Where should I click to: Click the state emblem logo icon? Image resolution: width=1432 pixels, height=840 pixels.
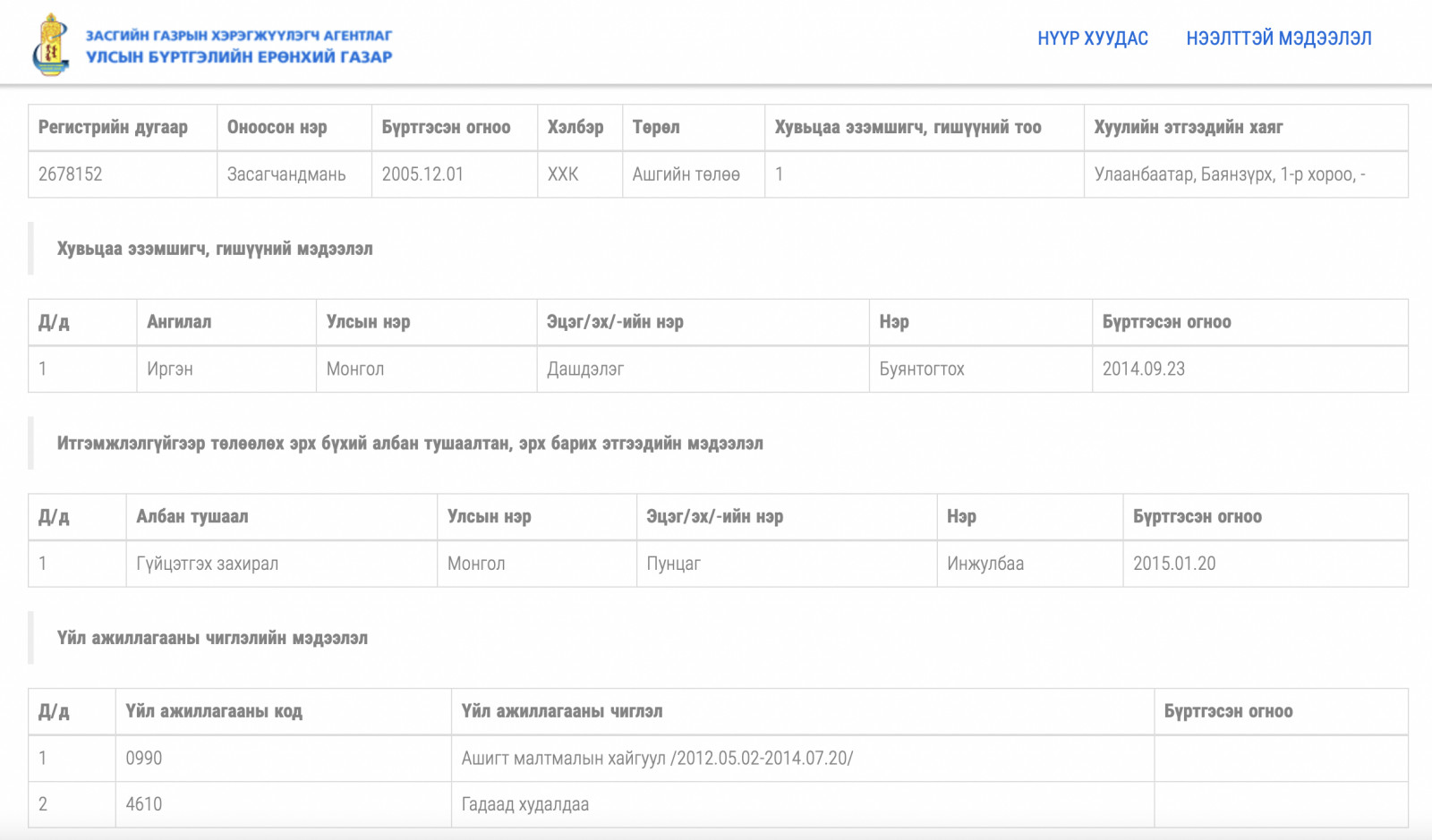(x=52, y=45)
